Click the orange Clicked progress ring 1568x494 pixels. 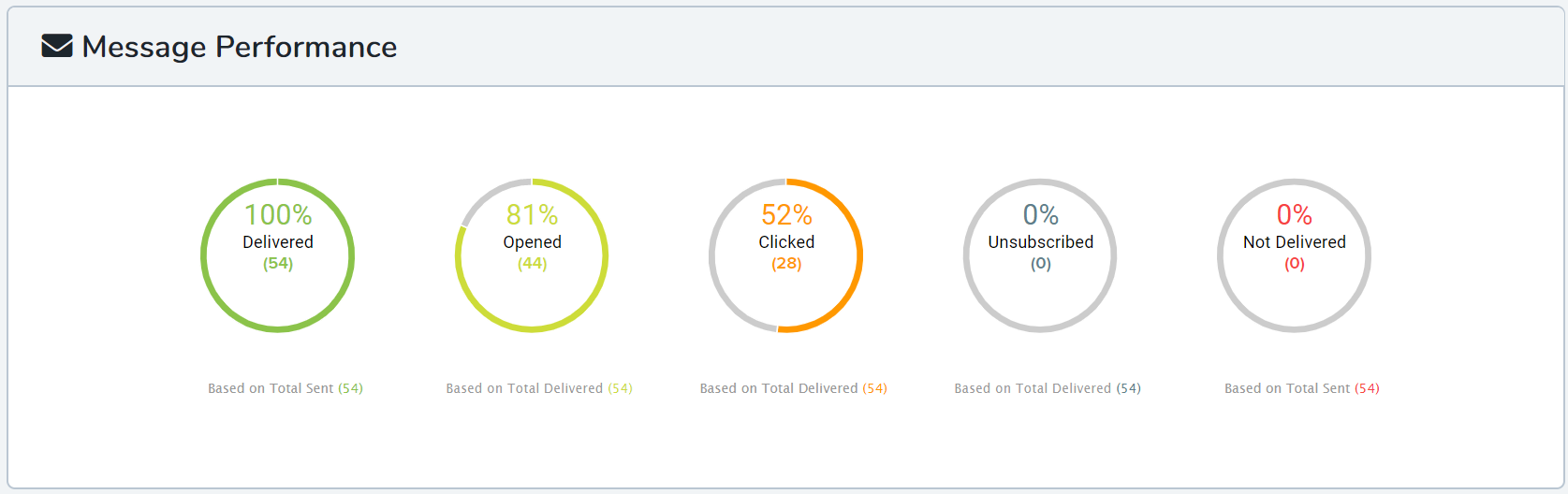point(786,255)
